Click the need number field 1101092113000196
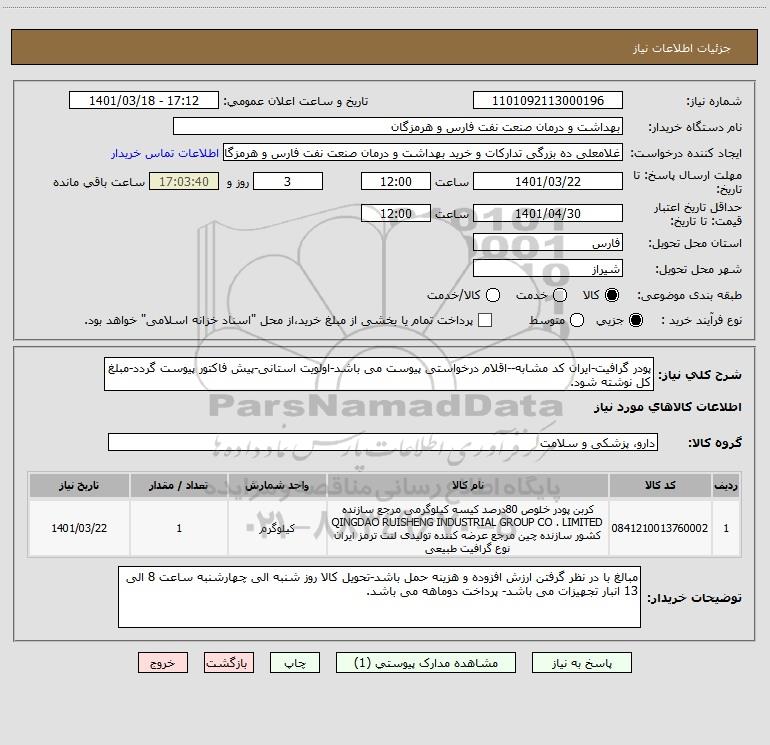Viewport: 770px width, 745px height. tap(548, 100)
